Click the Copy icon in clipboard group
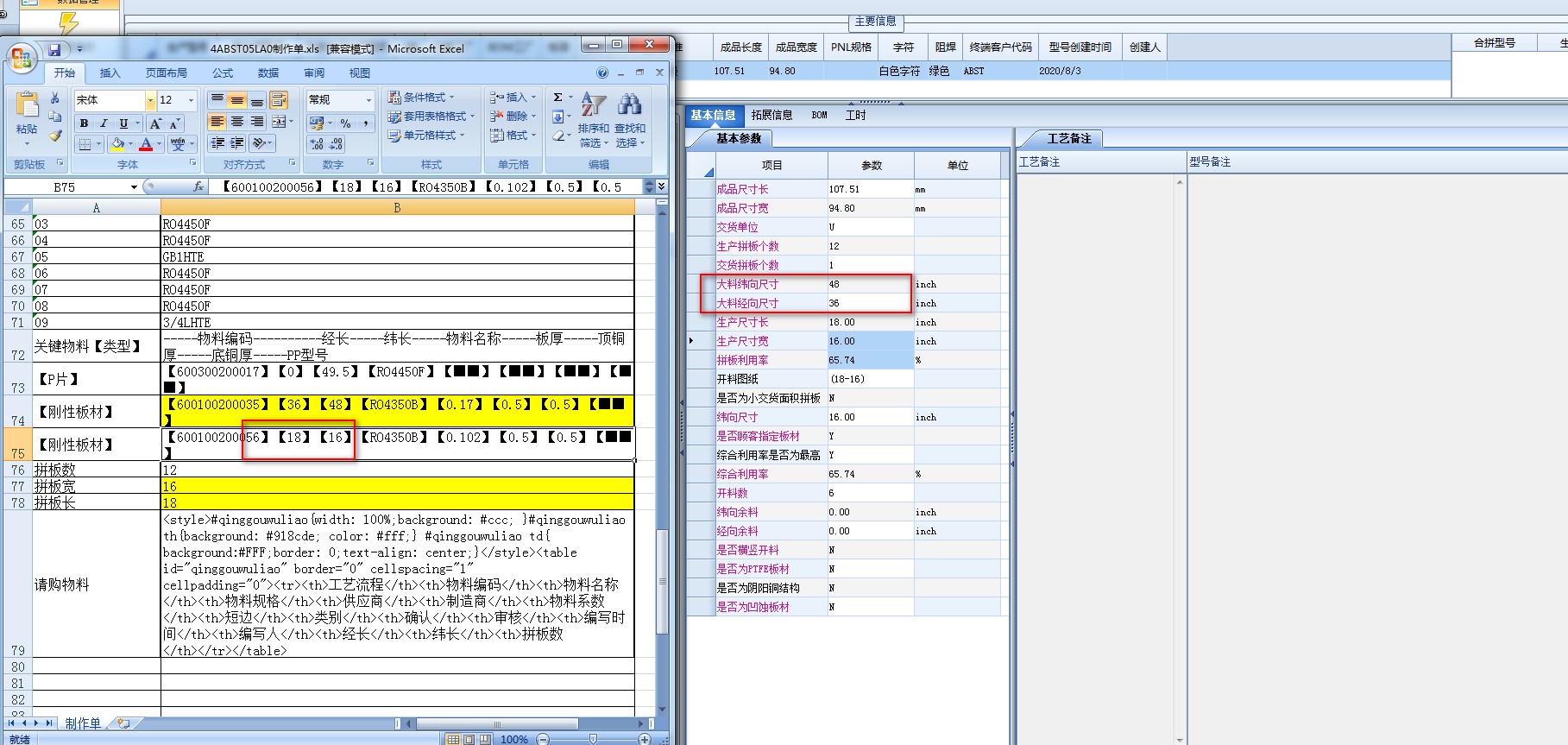 point(54,117)
